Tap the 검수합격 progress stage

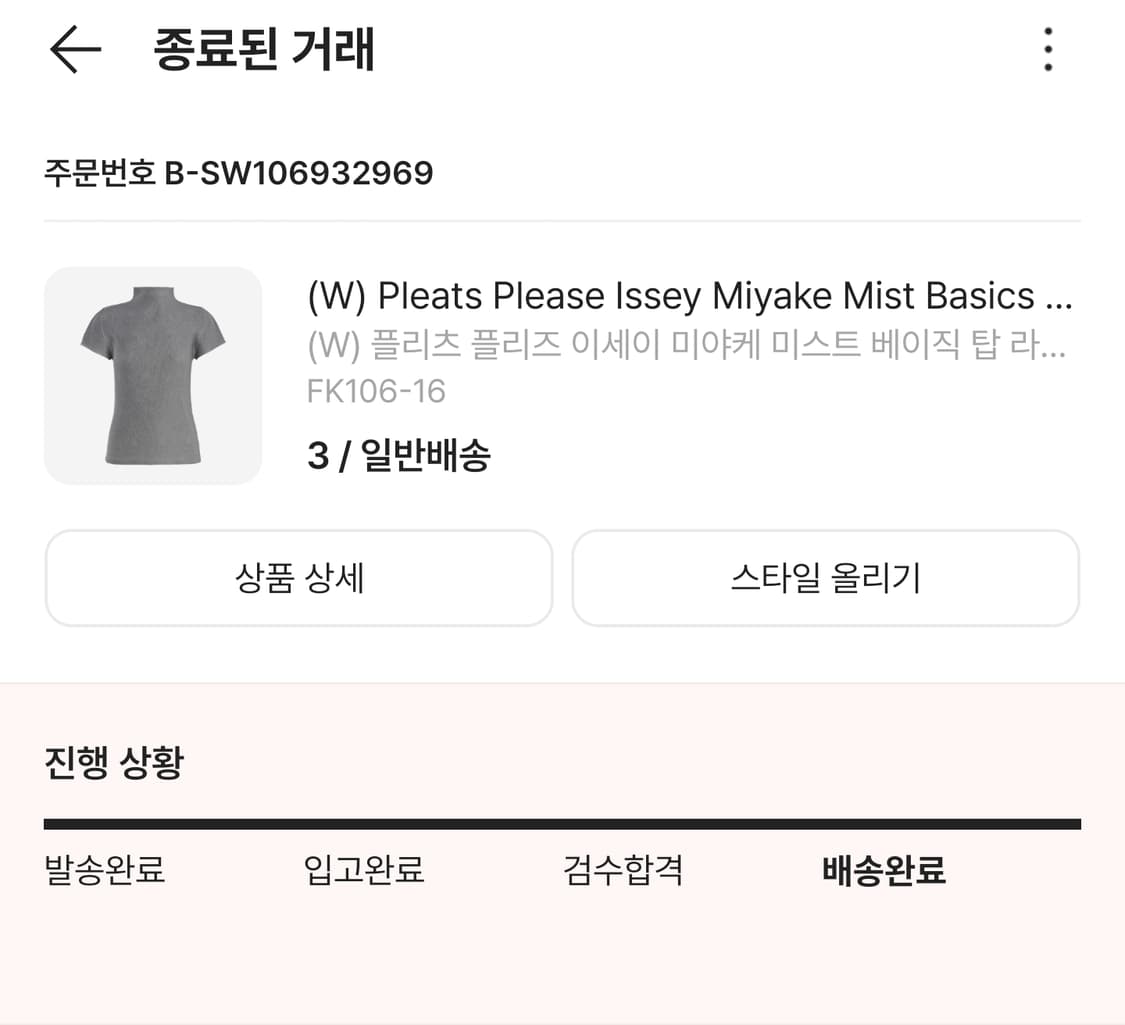tap(622, 871)
